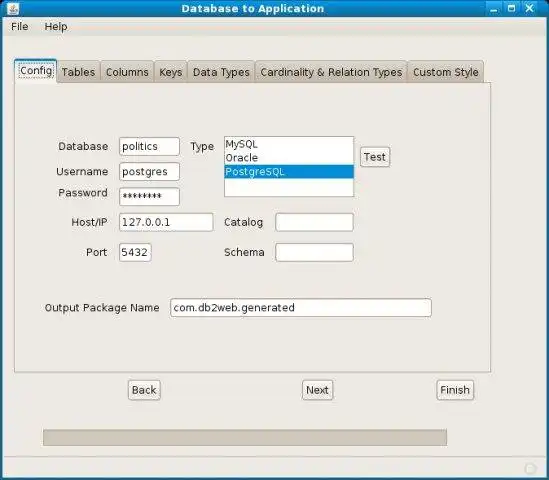Click the Test connection button
This screenshot has width=549, height=480.
point(375,157)
